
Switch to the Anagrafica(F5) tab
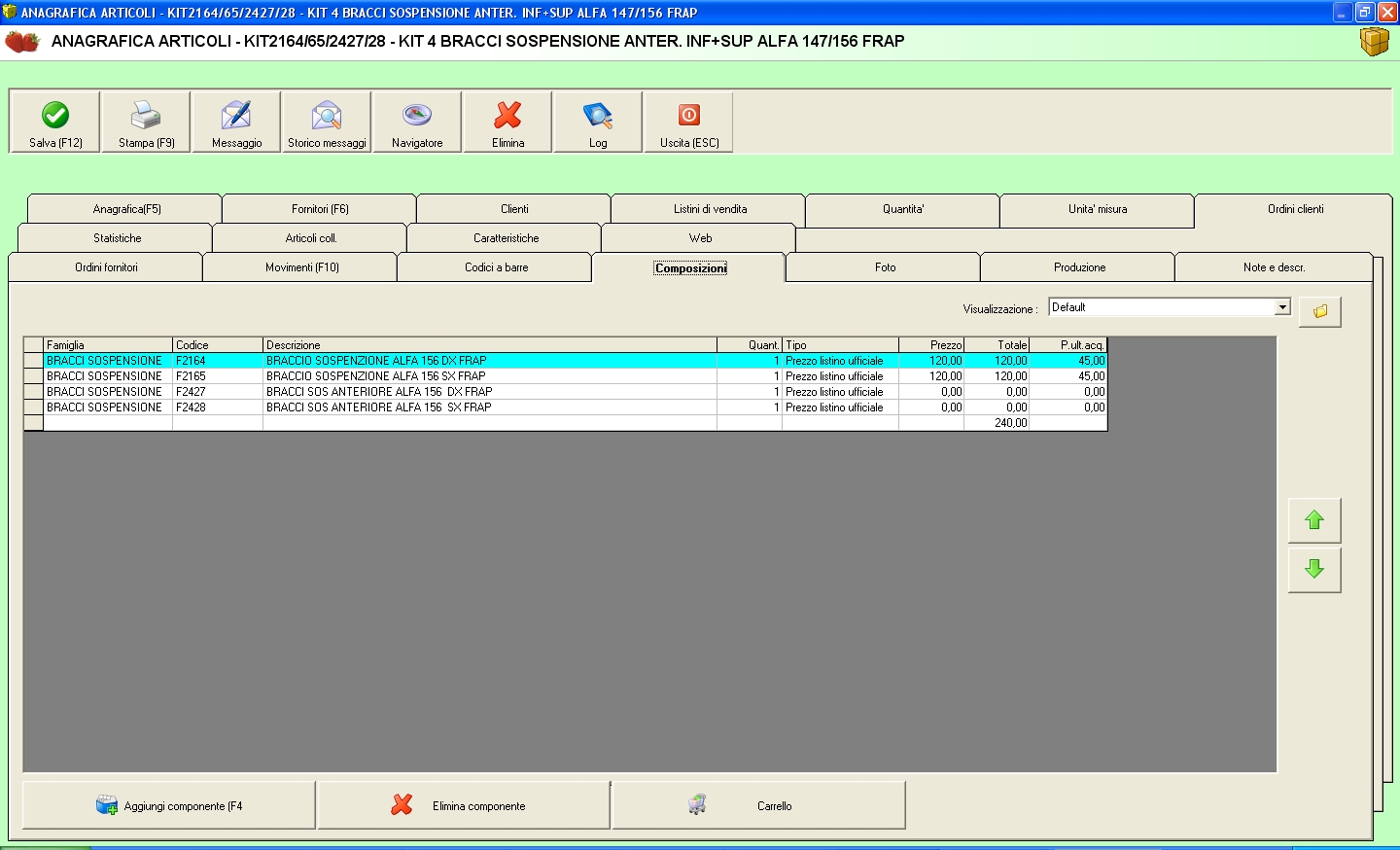(x=126, y=209)
